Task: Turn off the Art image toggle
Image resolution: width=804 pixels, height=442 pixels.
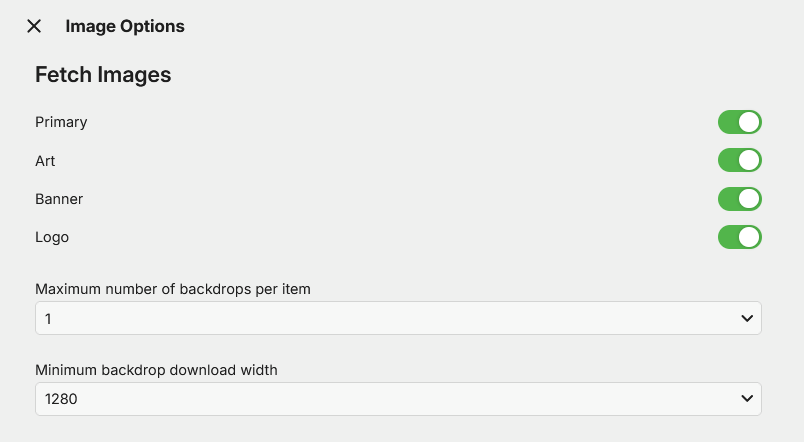Action: [740, 160]
